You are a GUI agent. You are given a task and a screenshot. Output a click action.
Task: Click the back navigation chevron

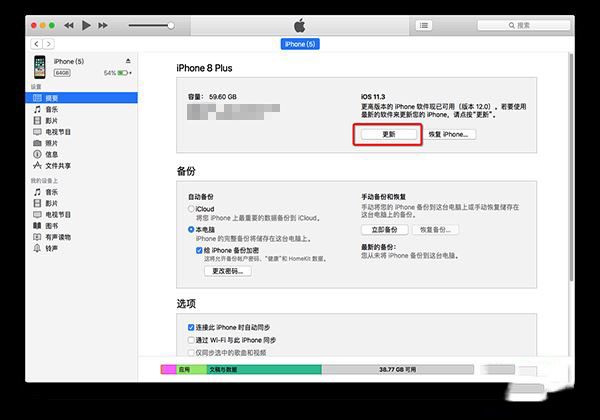pos(37,44)
